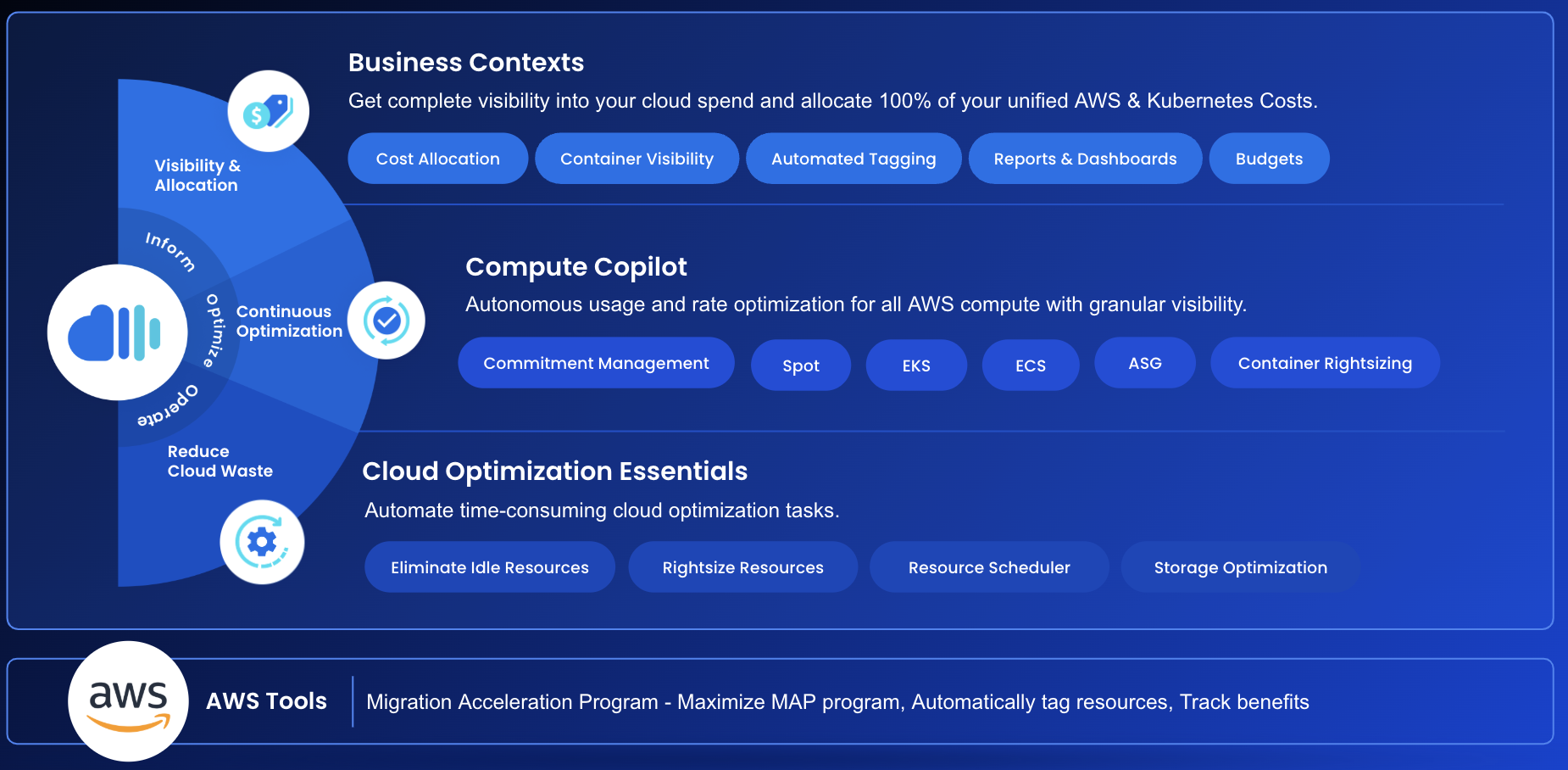Select Eliminate Idle Resources

coord(490,567)
